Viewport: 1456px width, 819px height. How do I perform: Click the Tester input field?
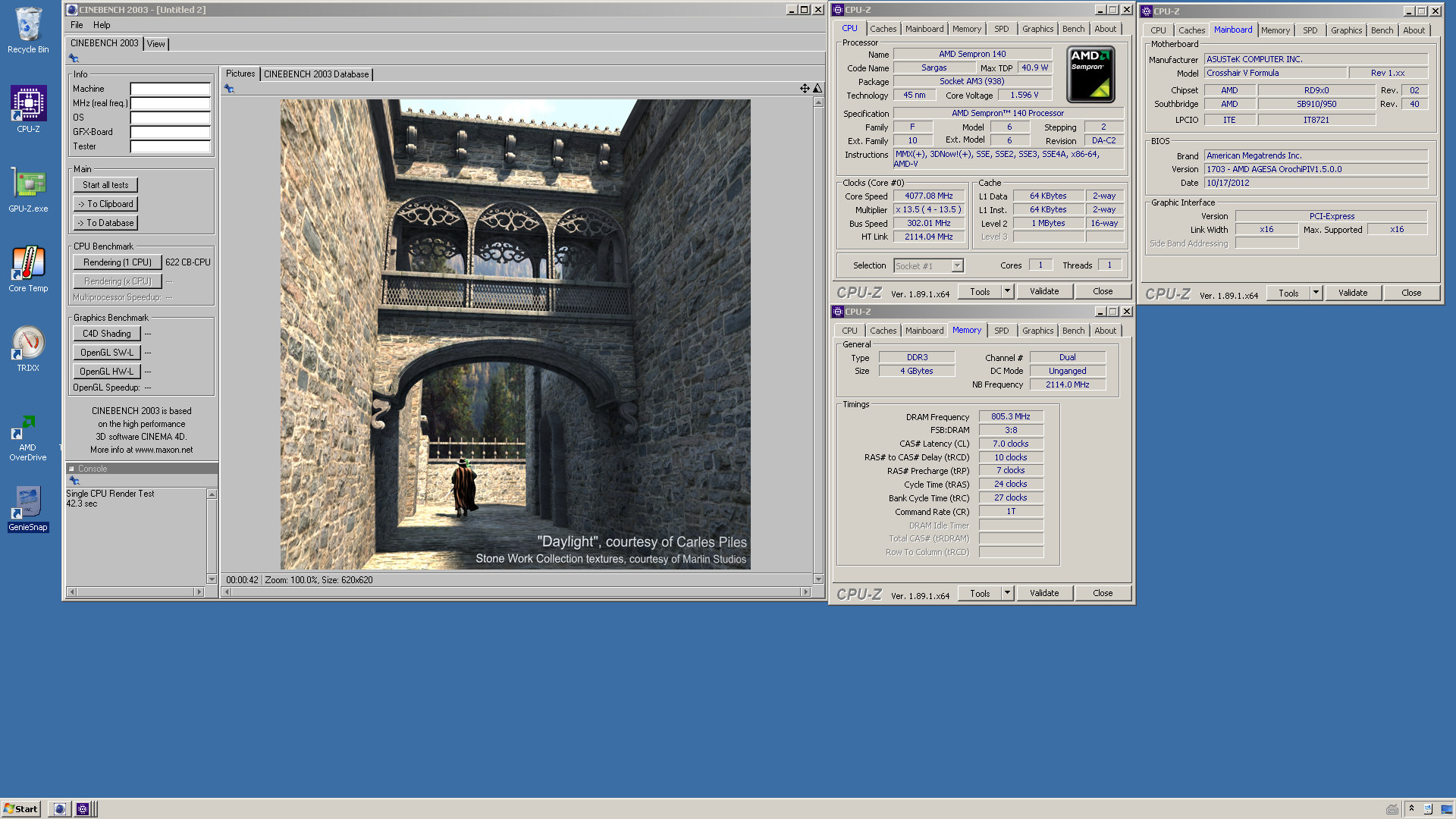(x=170, y=146)
